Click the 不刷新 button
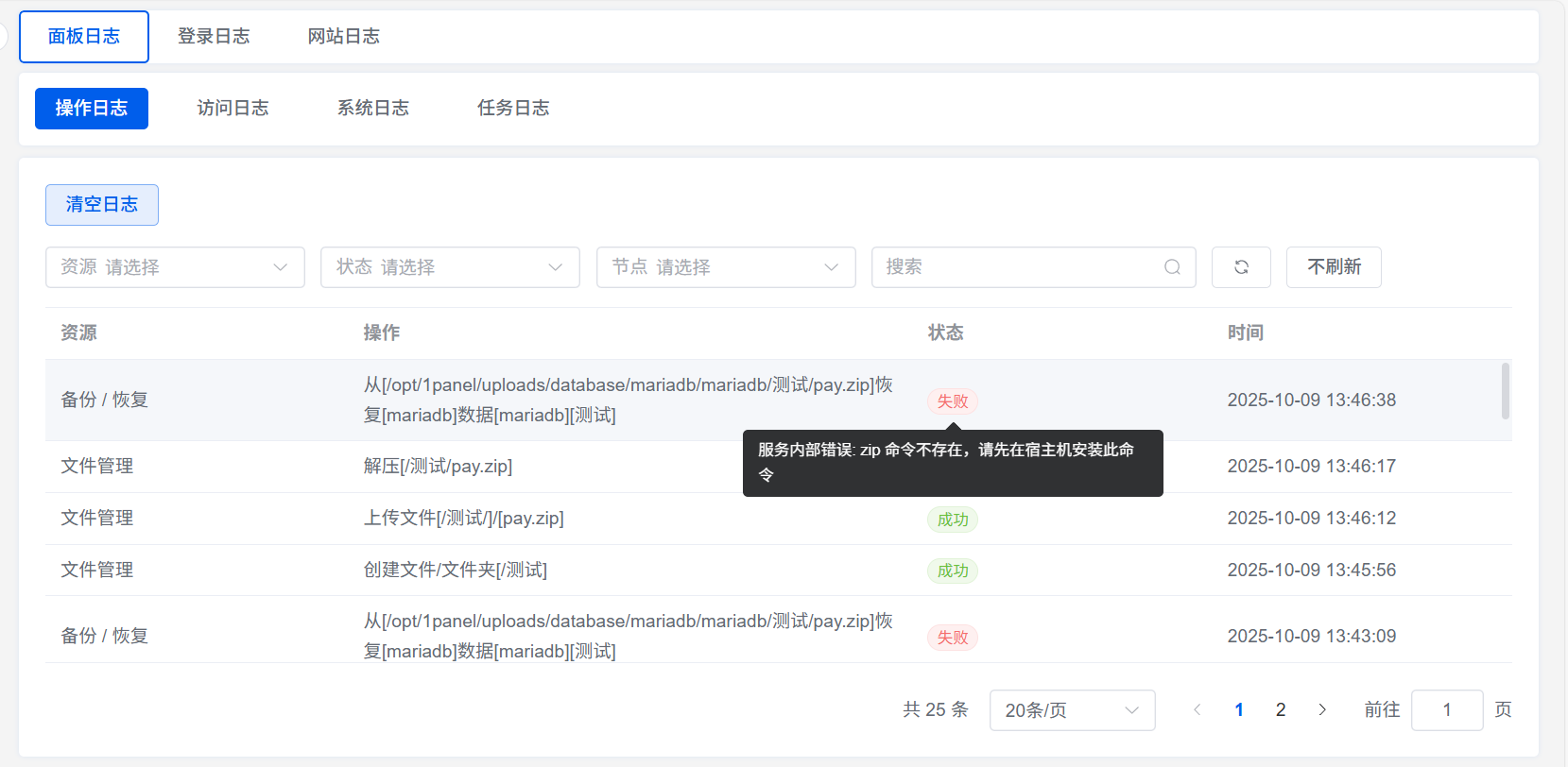This screenshot has height=767, width=1568. (1334, 267)
